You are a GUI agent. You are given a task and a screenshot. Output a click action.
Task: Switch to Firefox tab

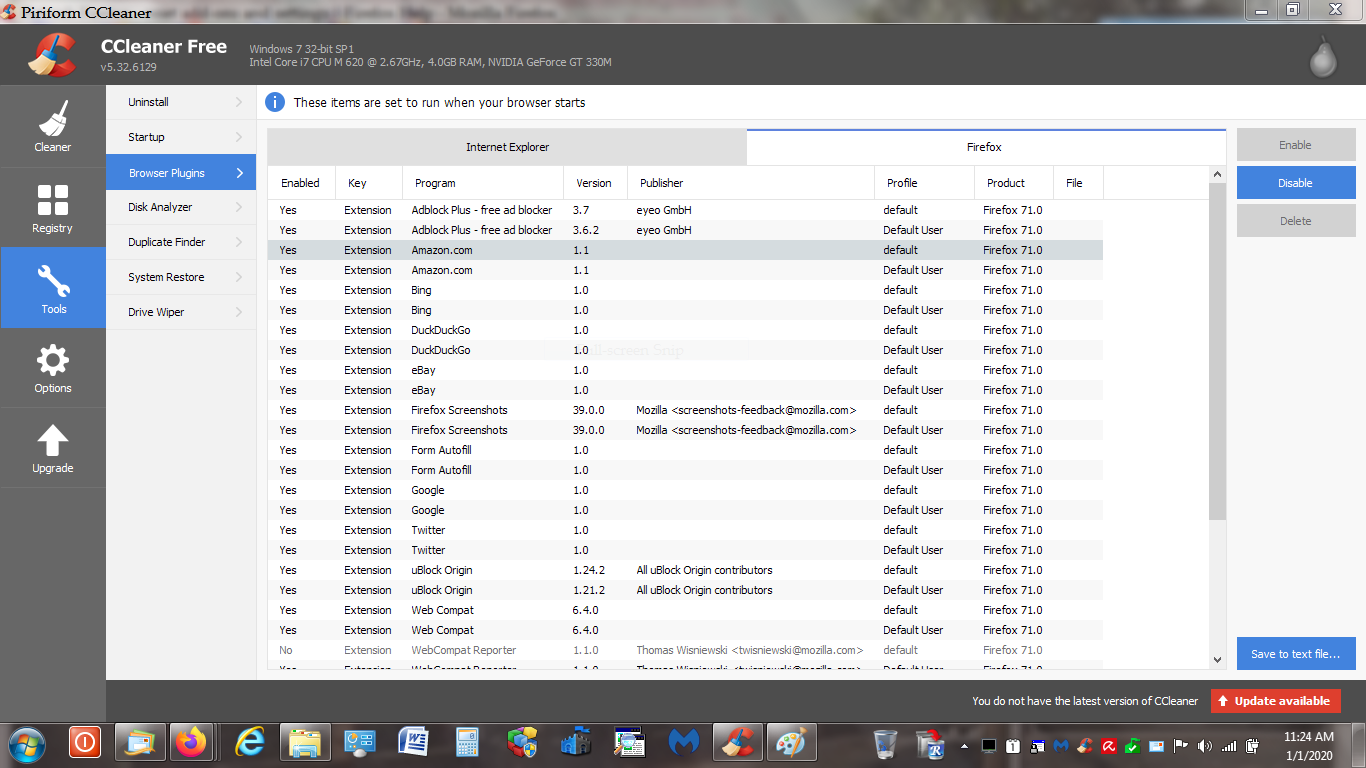pyautogui.click(x=985, y=147)
